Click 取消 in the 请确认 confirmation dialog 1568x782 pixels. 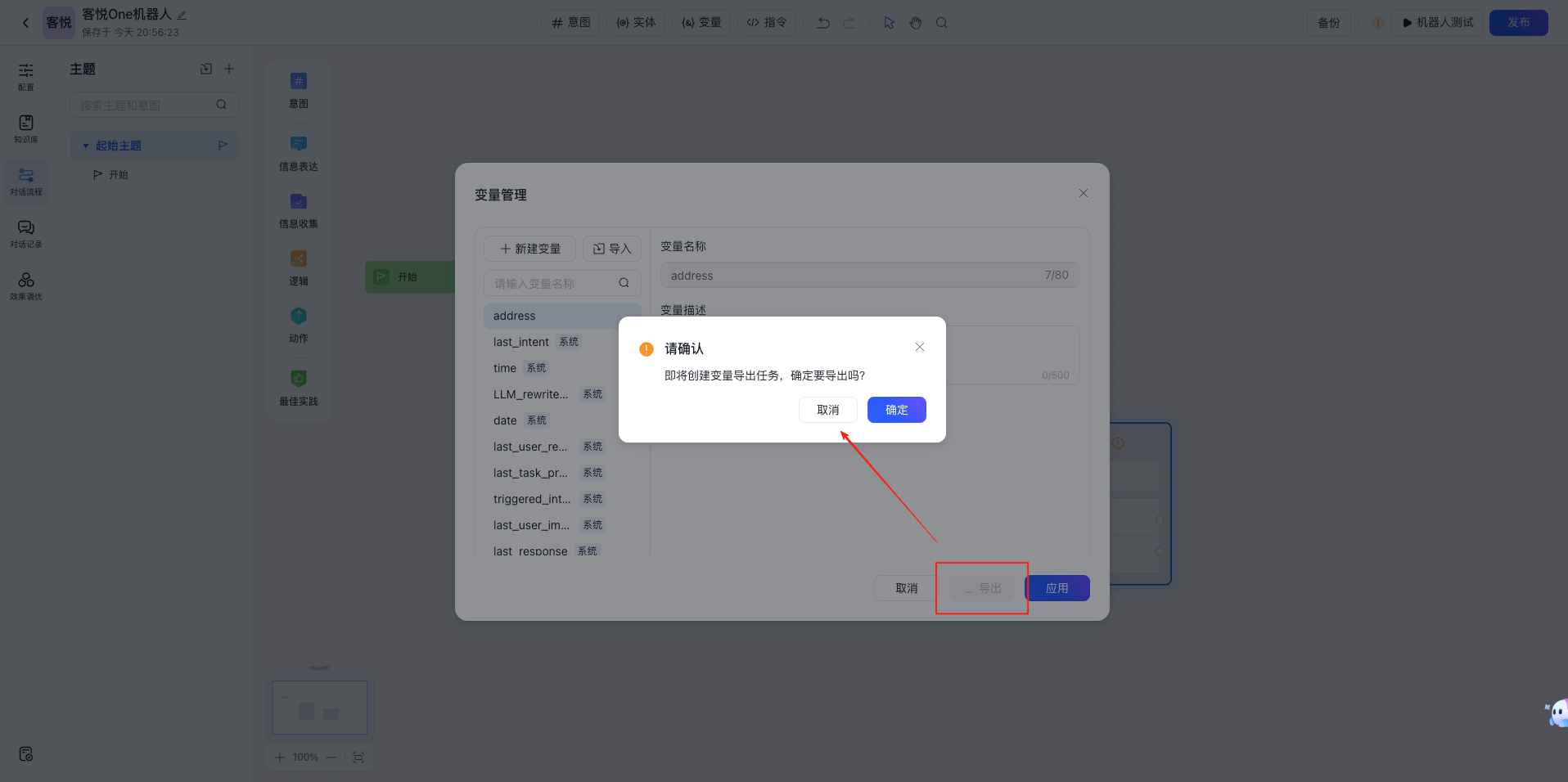tap(827, 410)
